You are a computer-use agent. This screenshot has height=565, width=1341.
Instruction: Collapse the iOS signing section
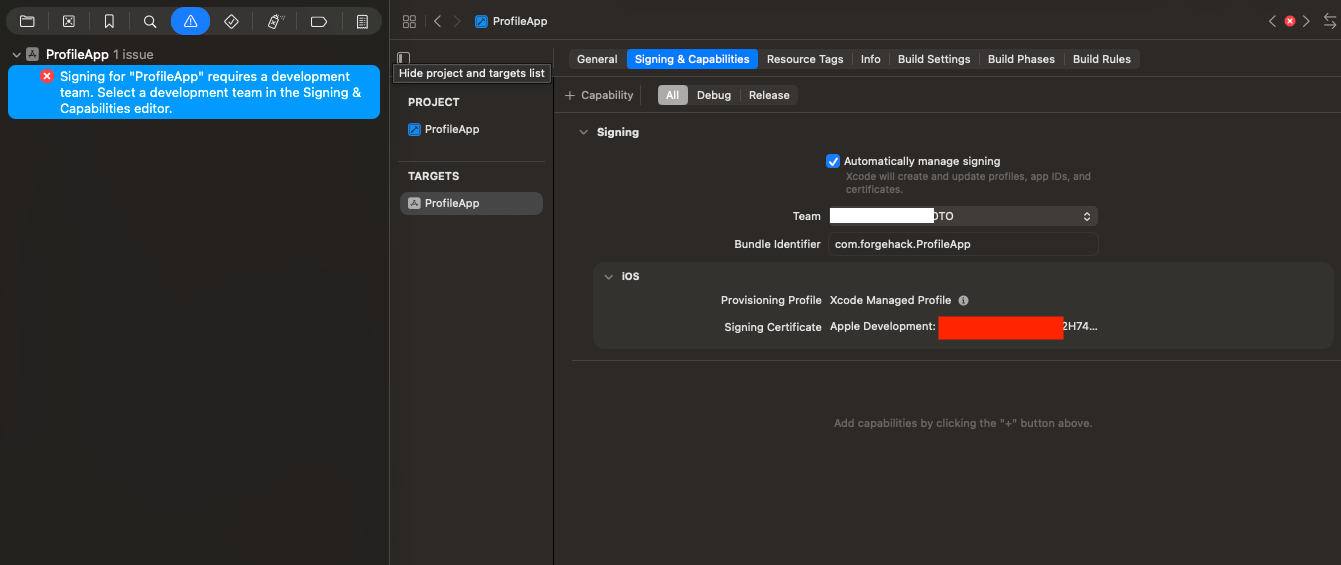pyautogui.click(x=608, y=276)
